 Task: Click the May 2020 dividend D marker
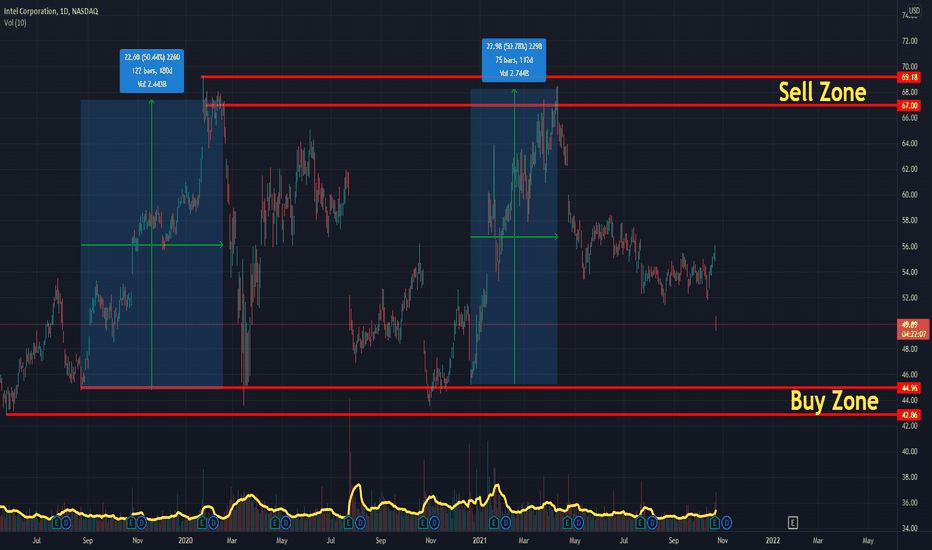click(286, 523)
